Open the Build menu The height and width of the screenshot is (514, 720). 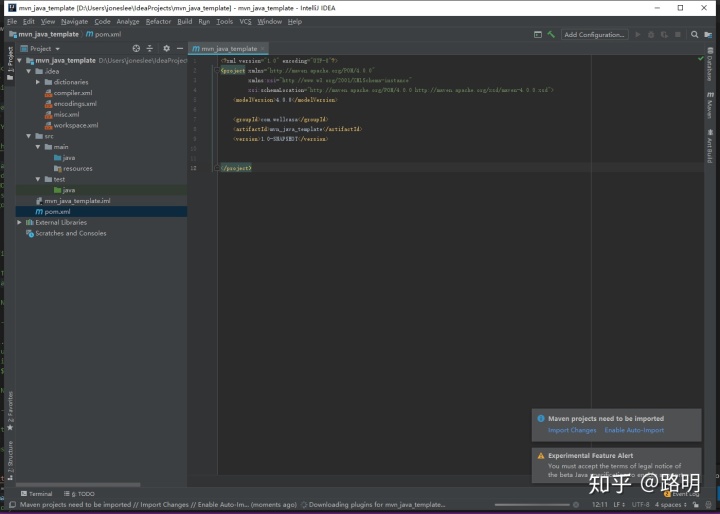click(x=185, y=22)
